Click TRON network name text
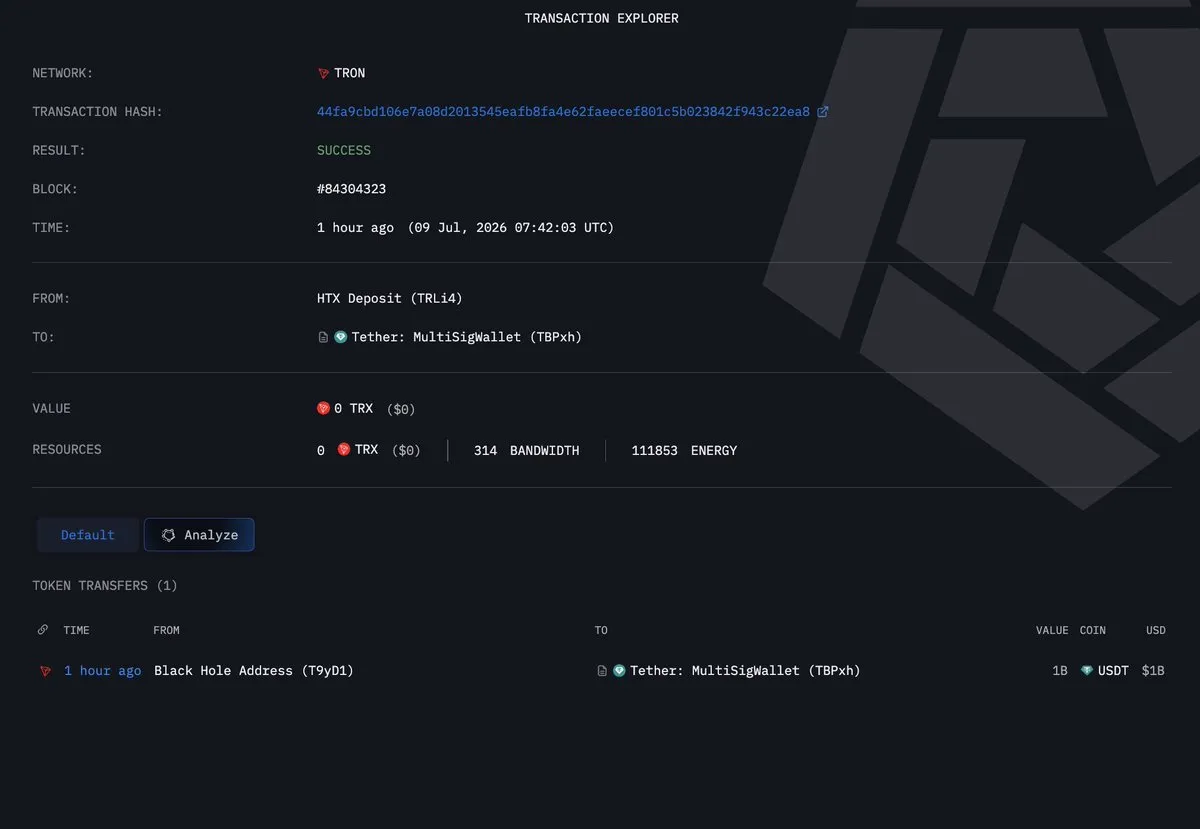1200x829 pixels. (x=350, y=73)
